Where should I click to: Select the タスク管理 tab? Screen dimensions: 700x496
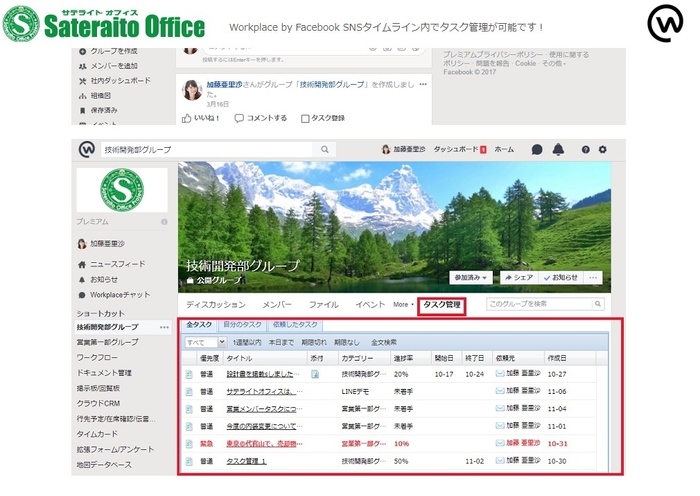tap(442, 305)
